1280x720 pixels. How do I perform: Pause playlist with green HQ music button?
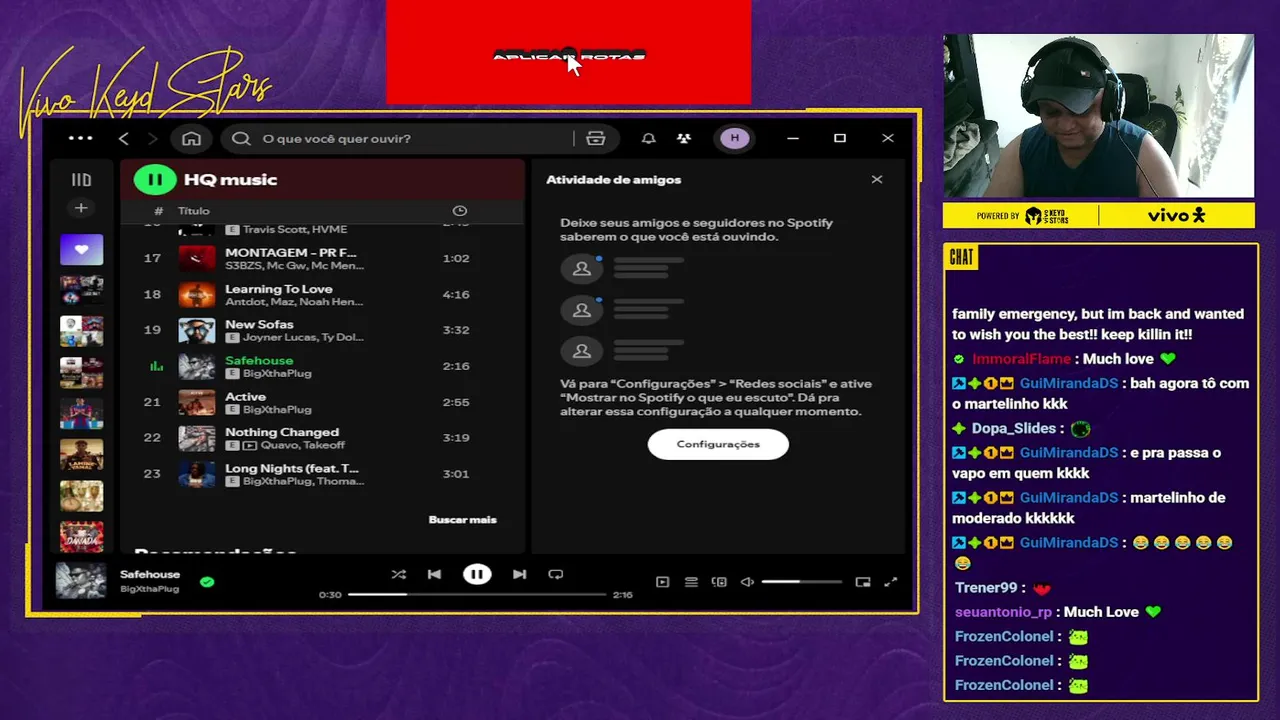tap(155, 180)
